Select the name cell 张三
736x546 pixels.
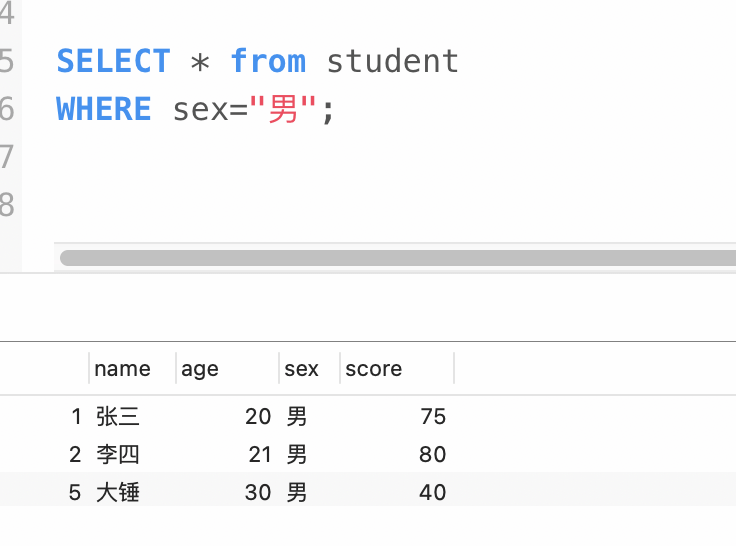point(118,417)
